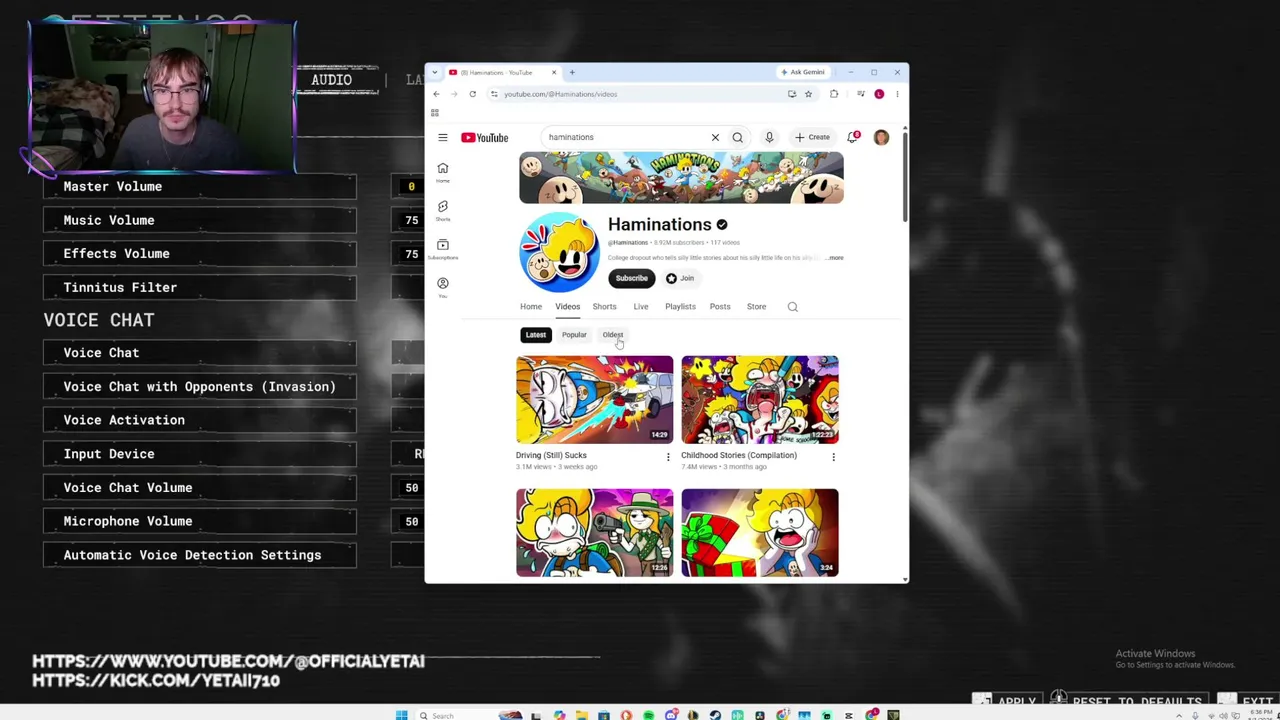Screen dimensions: 1280x720
Task: Play the Childhood Stories compilation thumbnail
Action: click(x=760, y=399)
